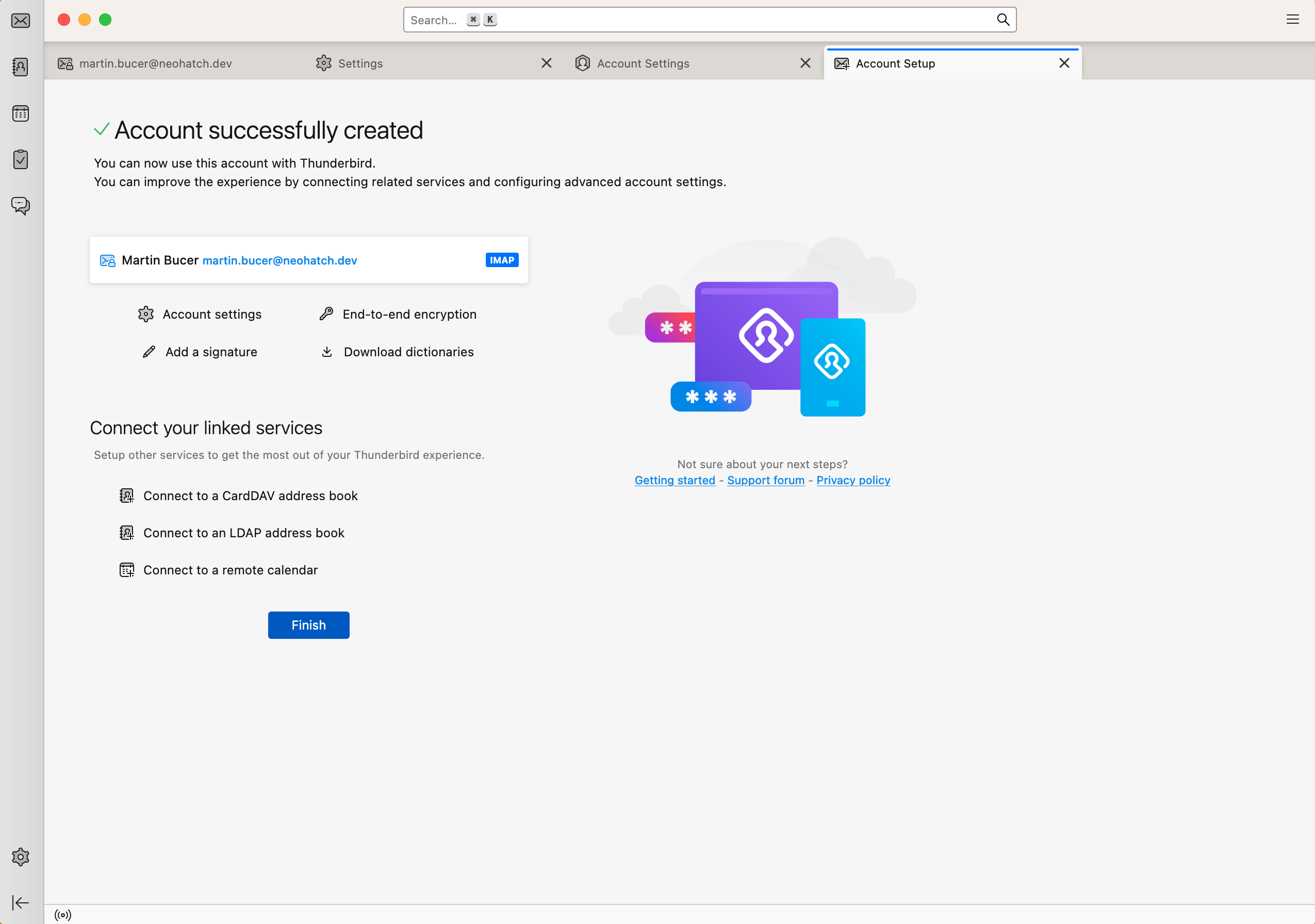
Task: Open the Chat space in sidebar
Action: [21, 206]
